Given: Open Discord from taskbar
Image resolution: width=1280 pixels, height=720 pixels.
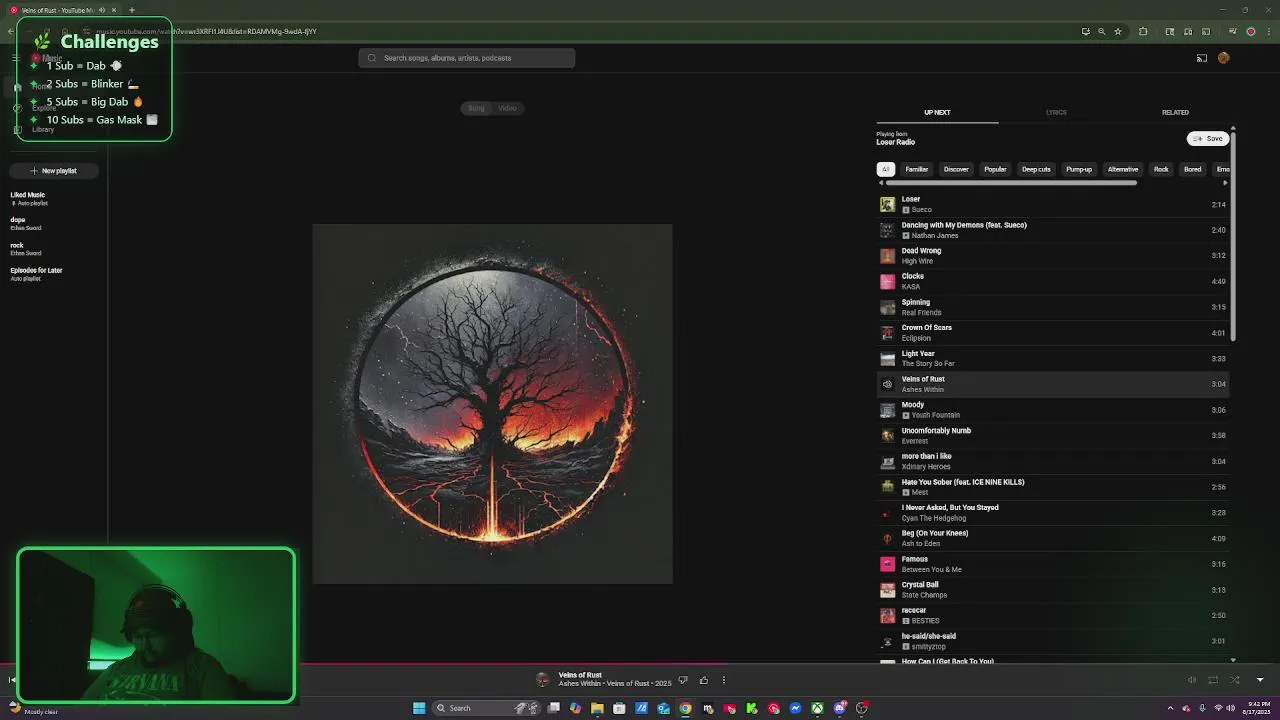Looking at the screenshot, I should tap(839, 708).
